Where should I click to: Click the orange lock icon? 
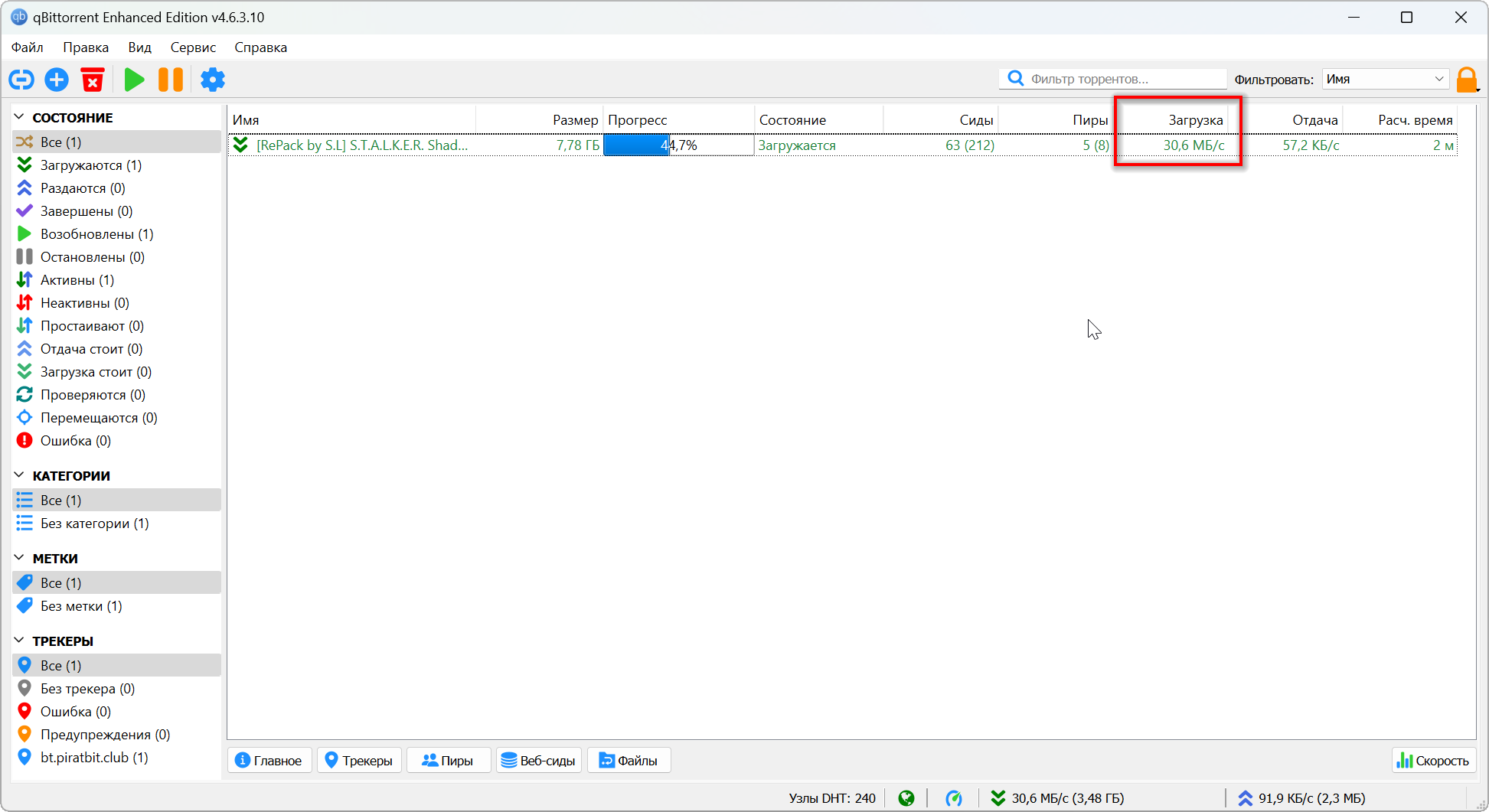click(1467, 80)
